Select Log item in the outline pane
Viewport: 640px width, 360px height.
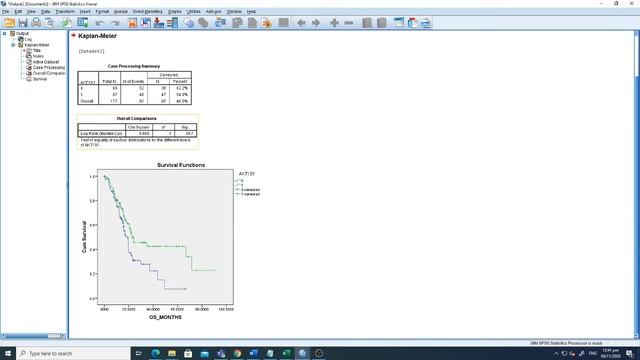click(28, 39)
